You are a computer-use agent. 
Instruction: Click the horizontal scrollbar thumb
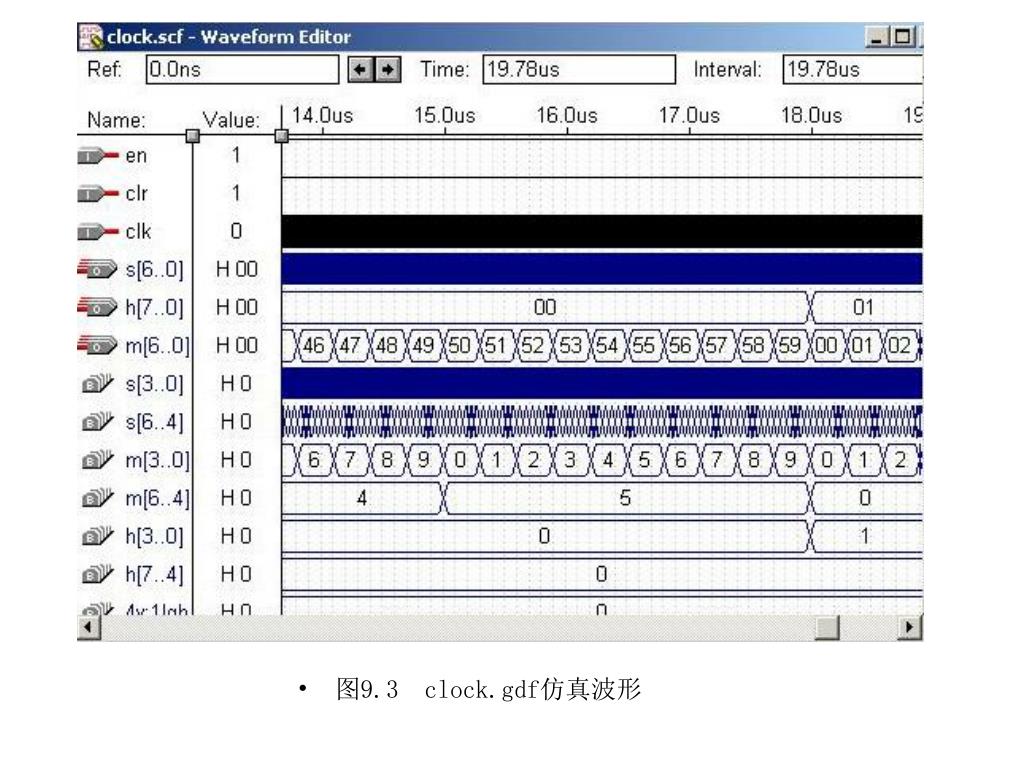point(827,628)
